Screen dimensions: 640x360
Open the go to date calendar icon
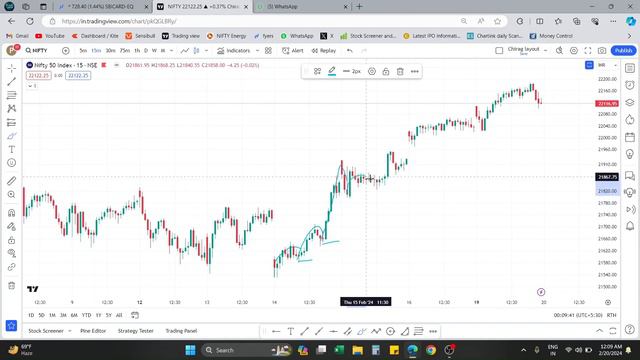tap(135, 315)
